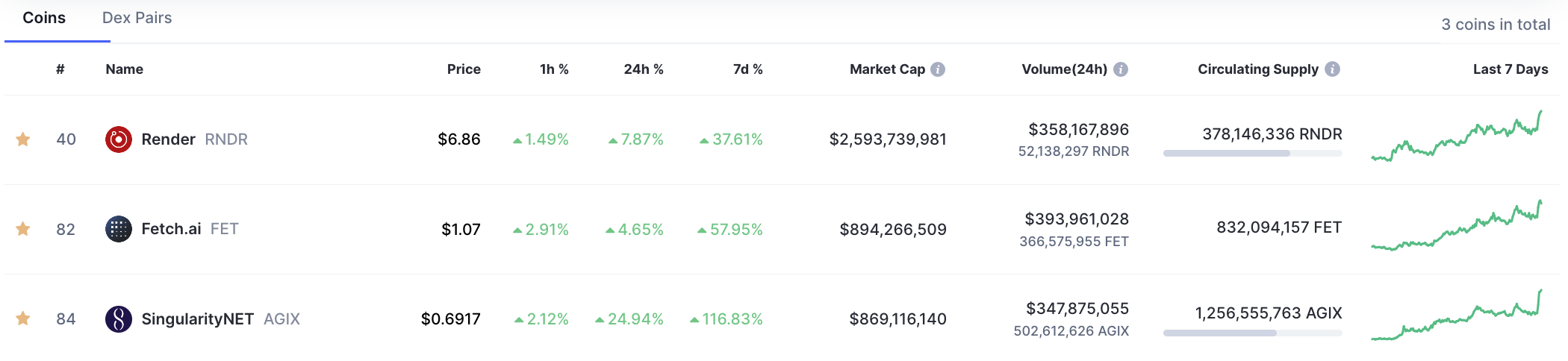Click the Fetch.ai coin logo icon
Screen dimensions: 1568x361
[119, 229]
